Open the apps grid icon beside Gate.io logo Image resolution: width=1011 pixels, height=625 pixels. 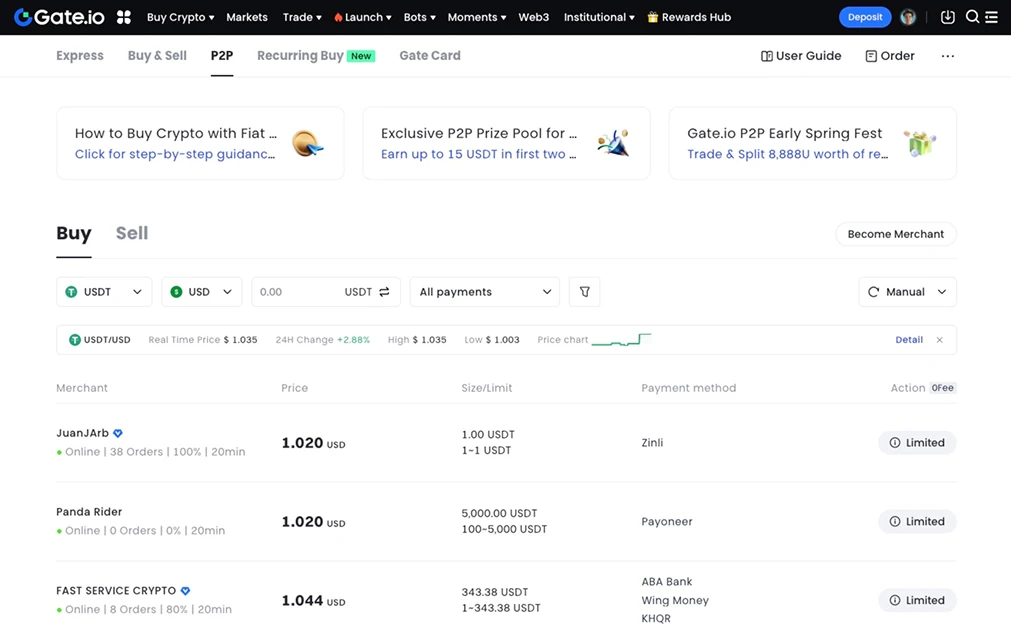point(123,17)
